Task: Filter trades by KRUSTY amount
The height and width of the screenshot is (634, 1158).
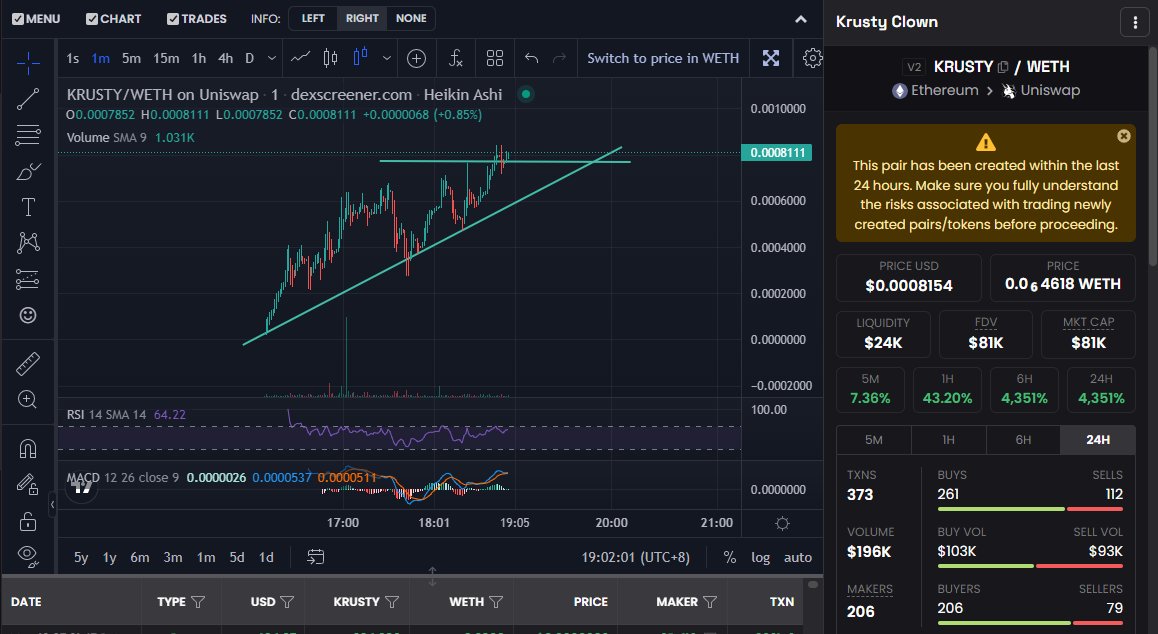Action: point(392,602)
